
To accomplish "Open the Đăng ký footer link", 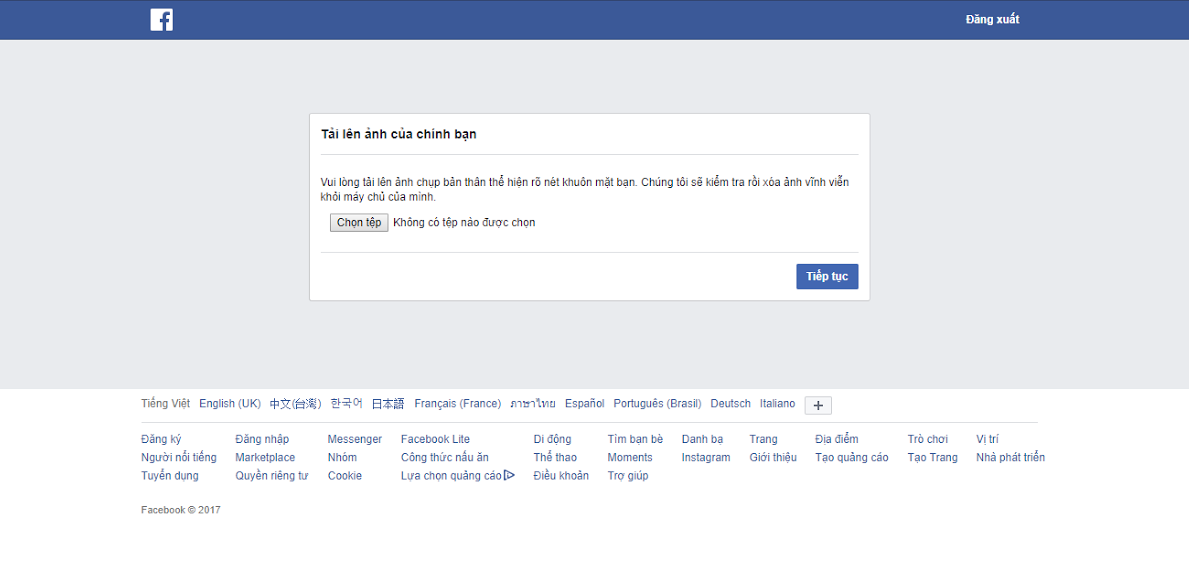I will (162, 439).
